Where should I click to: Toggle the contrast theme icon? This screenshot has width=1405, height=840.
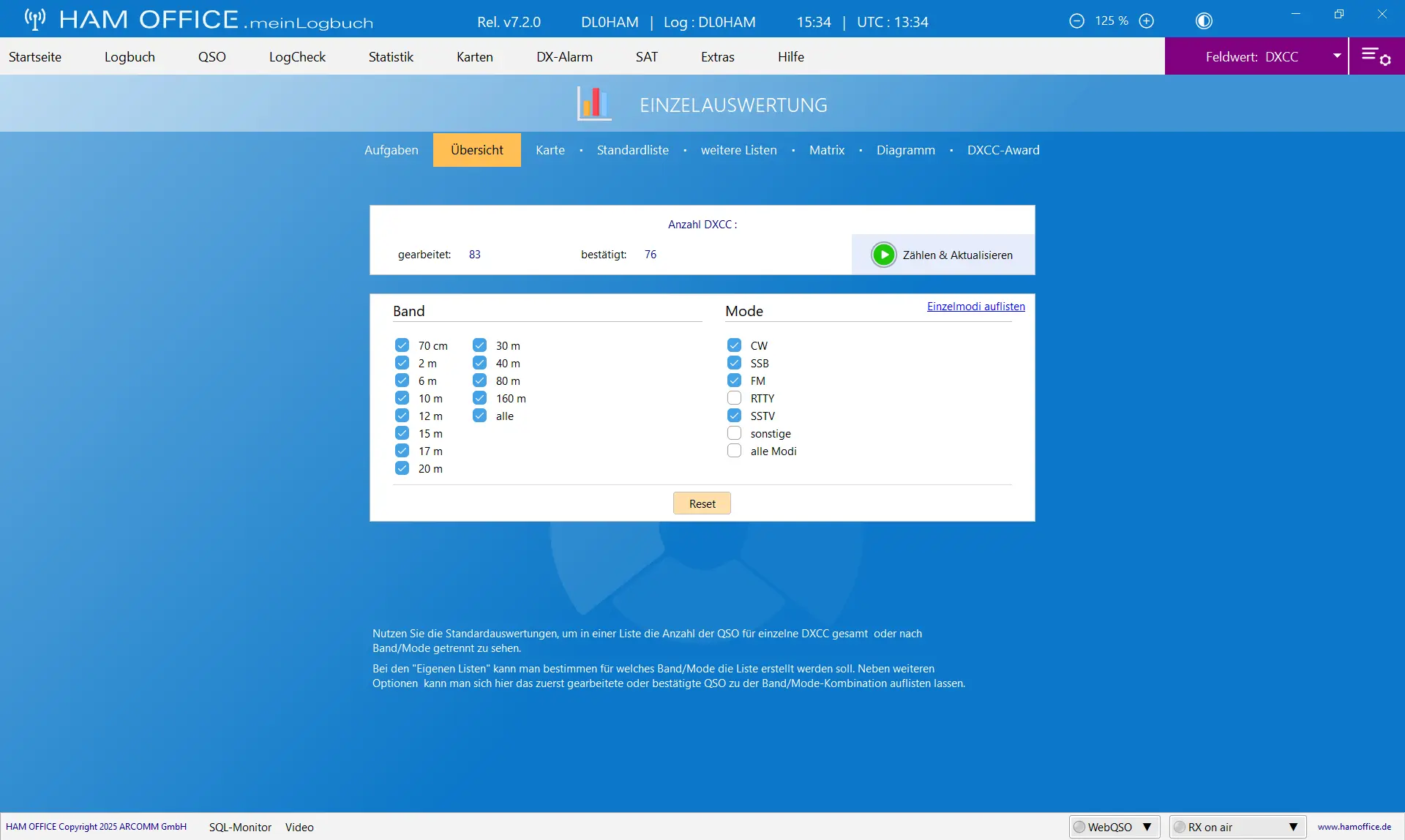[x=1204, y=21]
